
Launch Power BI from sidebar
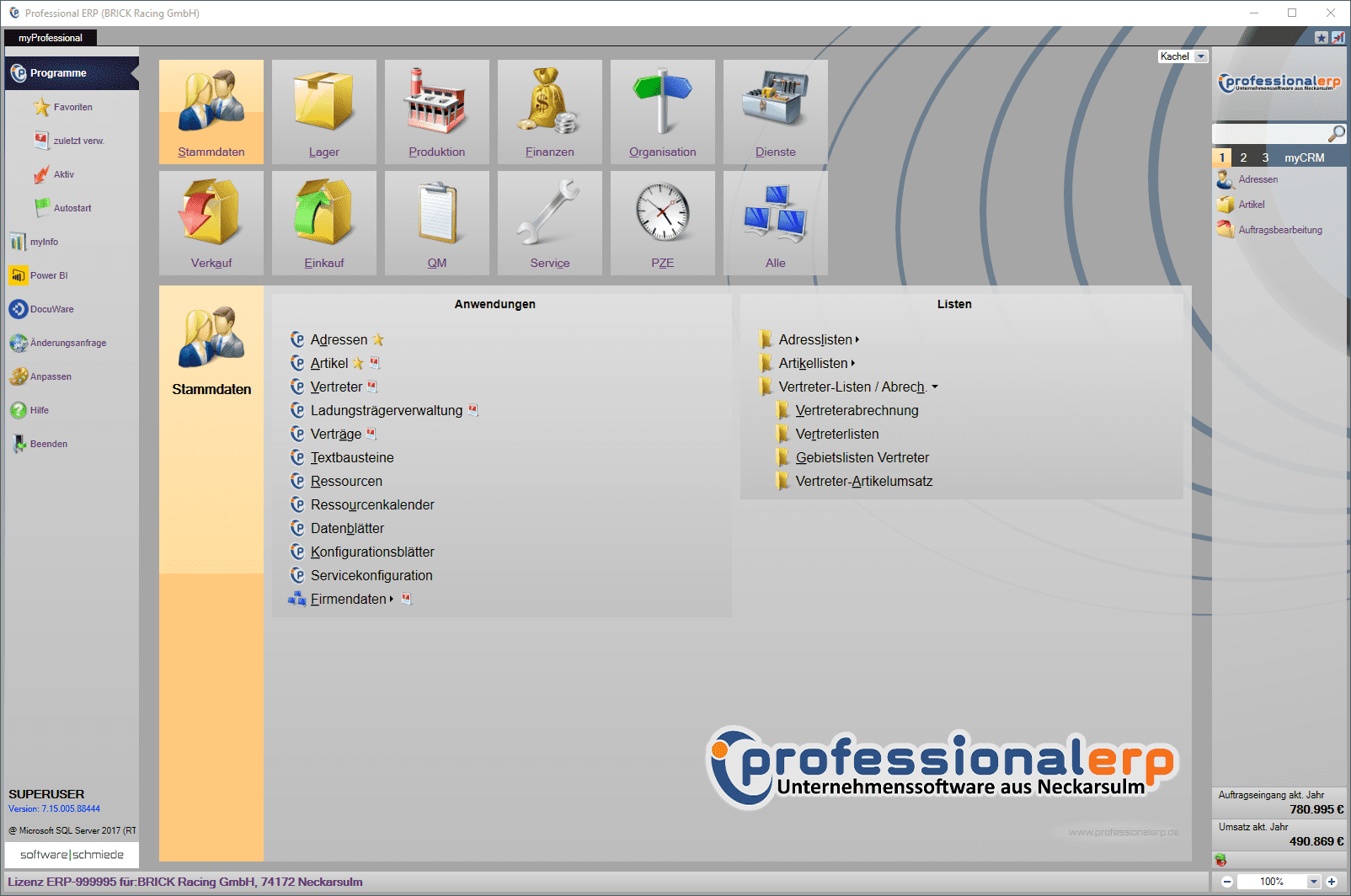pos(39,275)
